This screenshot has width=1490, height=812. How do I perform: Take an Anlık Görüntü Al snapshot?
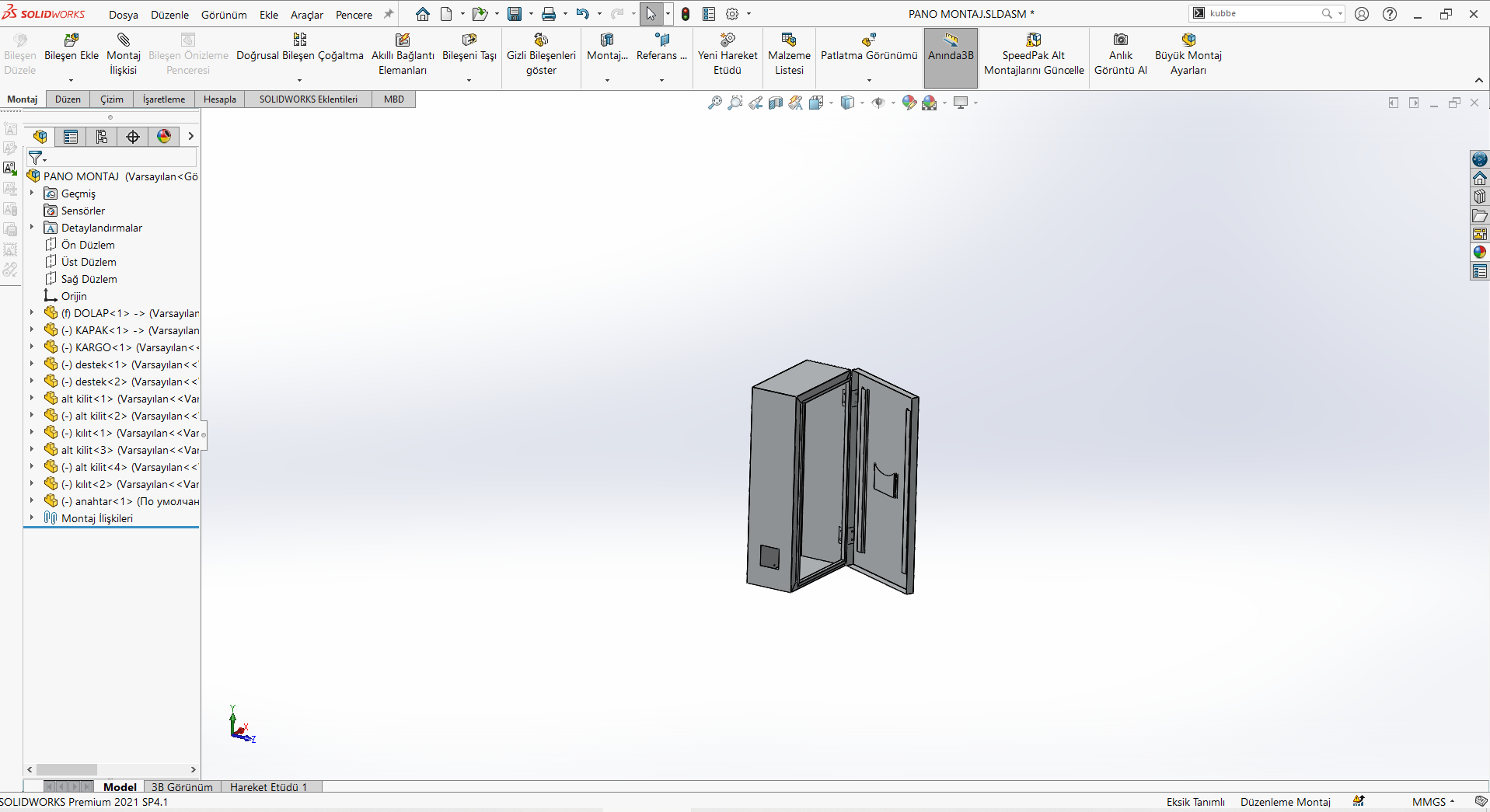tap(1121, 54)
